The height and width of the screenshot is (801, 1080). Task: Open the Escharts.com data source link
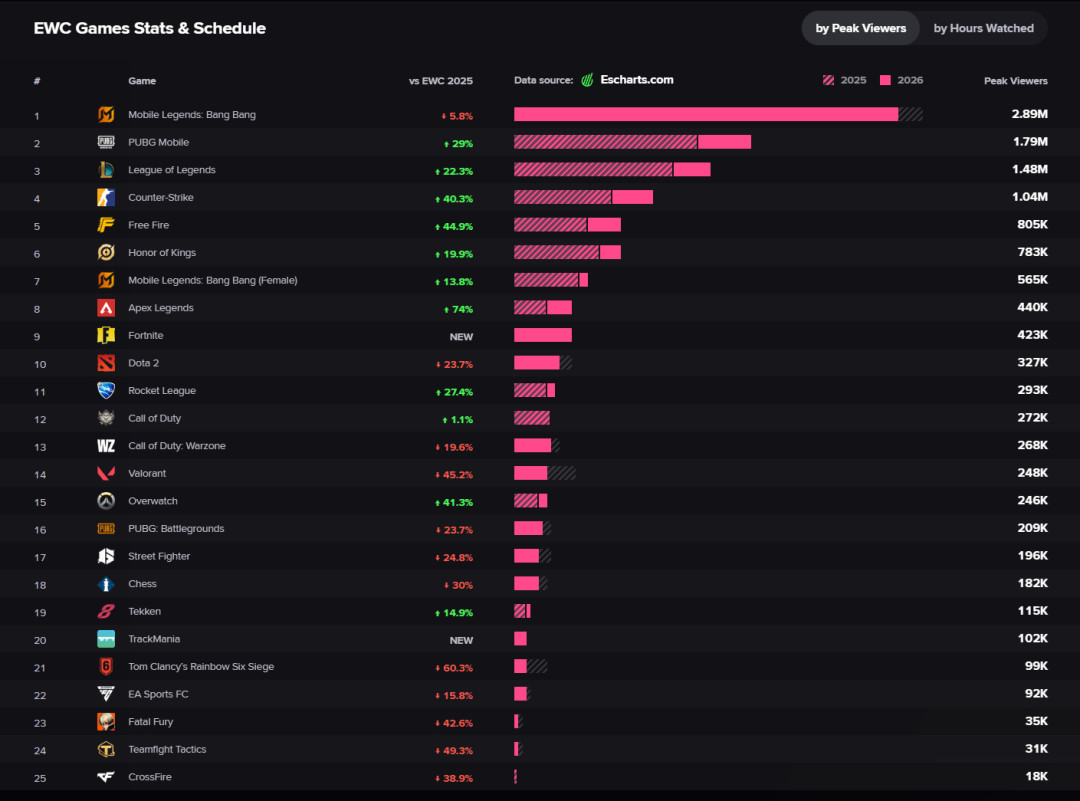pos(637,80)
